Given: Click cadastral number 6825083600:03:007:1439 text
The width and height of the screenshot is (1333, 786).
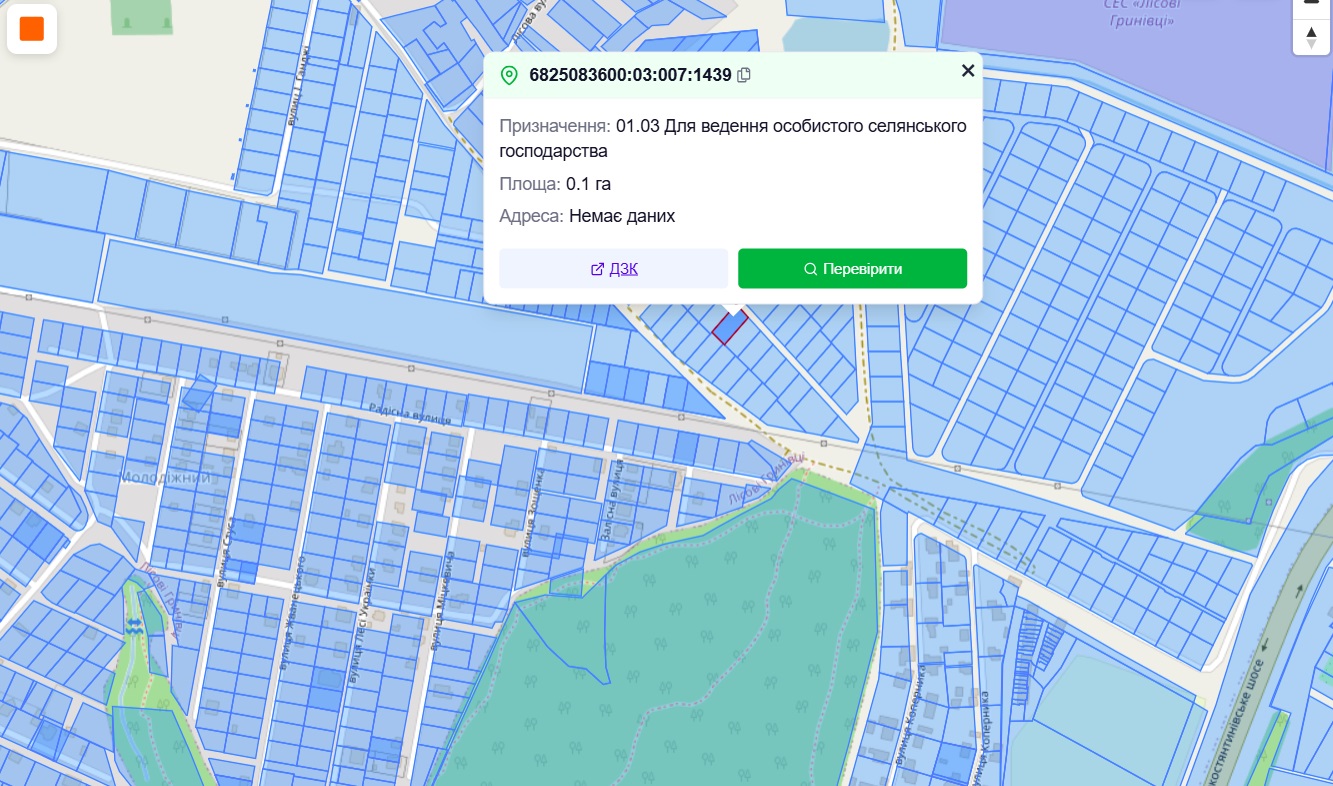Looking at the screenshot, I should coord(630,75).
